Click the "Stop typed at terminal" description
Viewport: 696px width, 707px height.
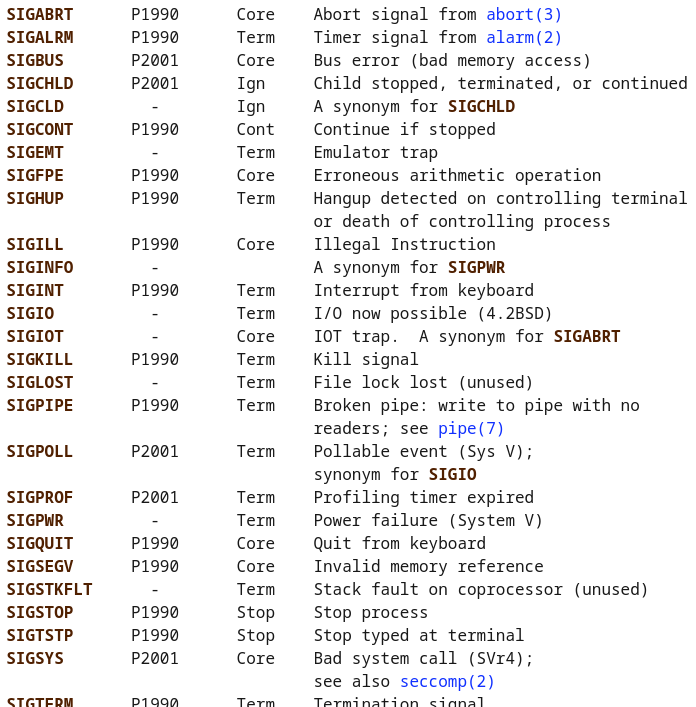click(418, 635)
